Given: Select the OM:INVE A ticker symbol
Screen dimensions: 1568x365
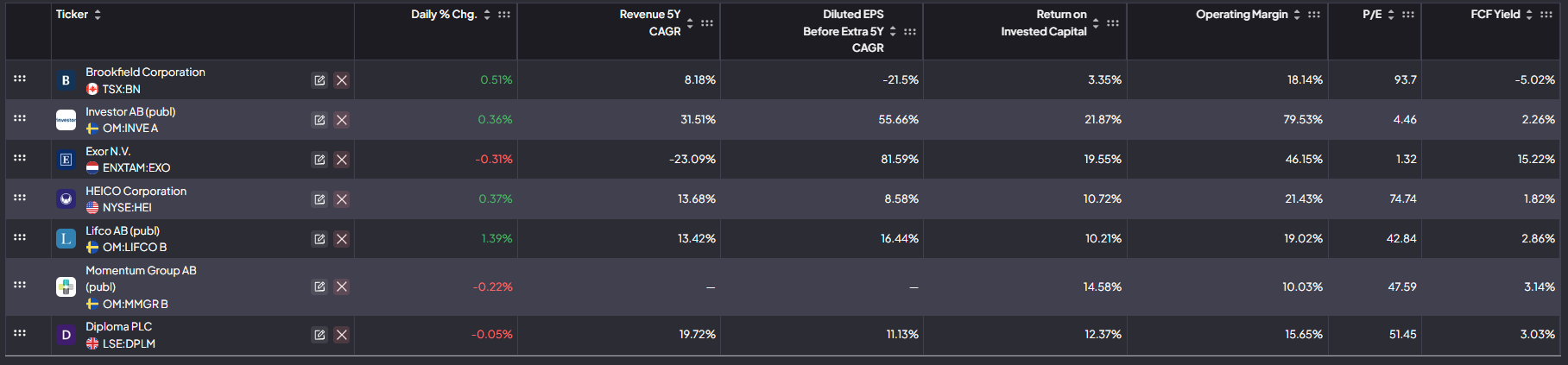Looking at the screenshot, I should (130, 129).
